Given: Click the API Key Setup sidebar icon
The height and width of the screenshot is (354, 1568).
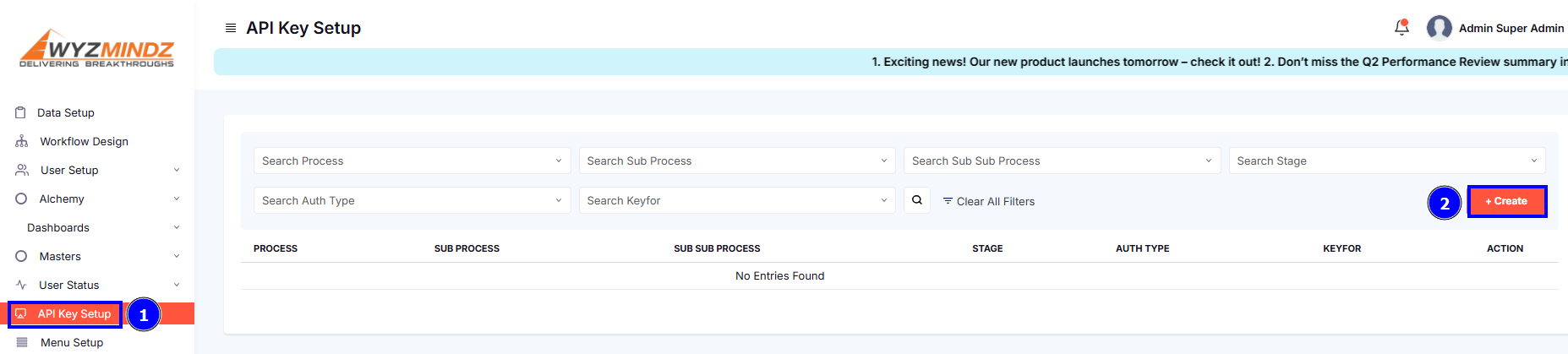Looking at the screenshot, I should (21, 313).
